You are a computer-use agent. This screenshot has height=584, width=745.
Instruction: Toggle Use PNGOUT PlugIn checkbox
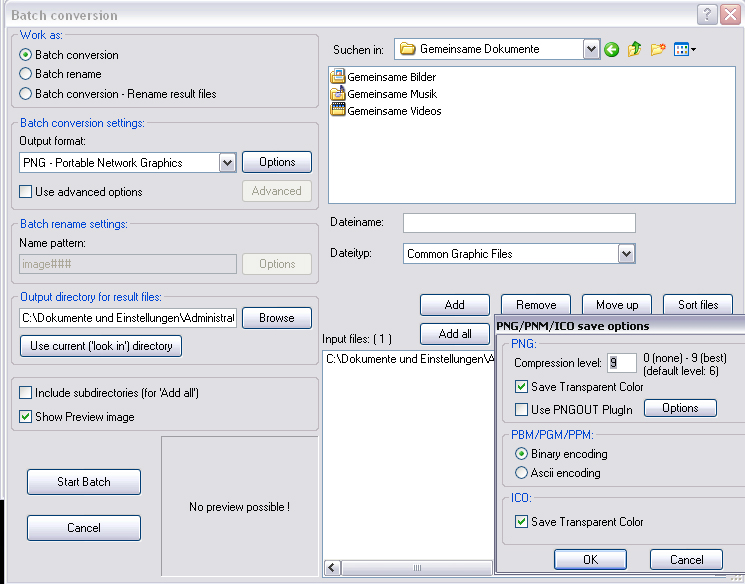[x=521, y=409]
